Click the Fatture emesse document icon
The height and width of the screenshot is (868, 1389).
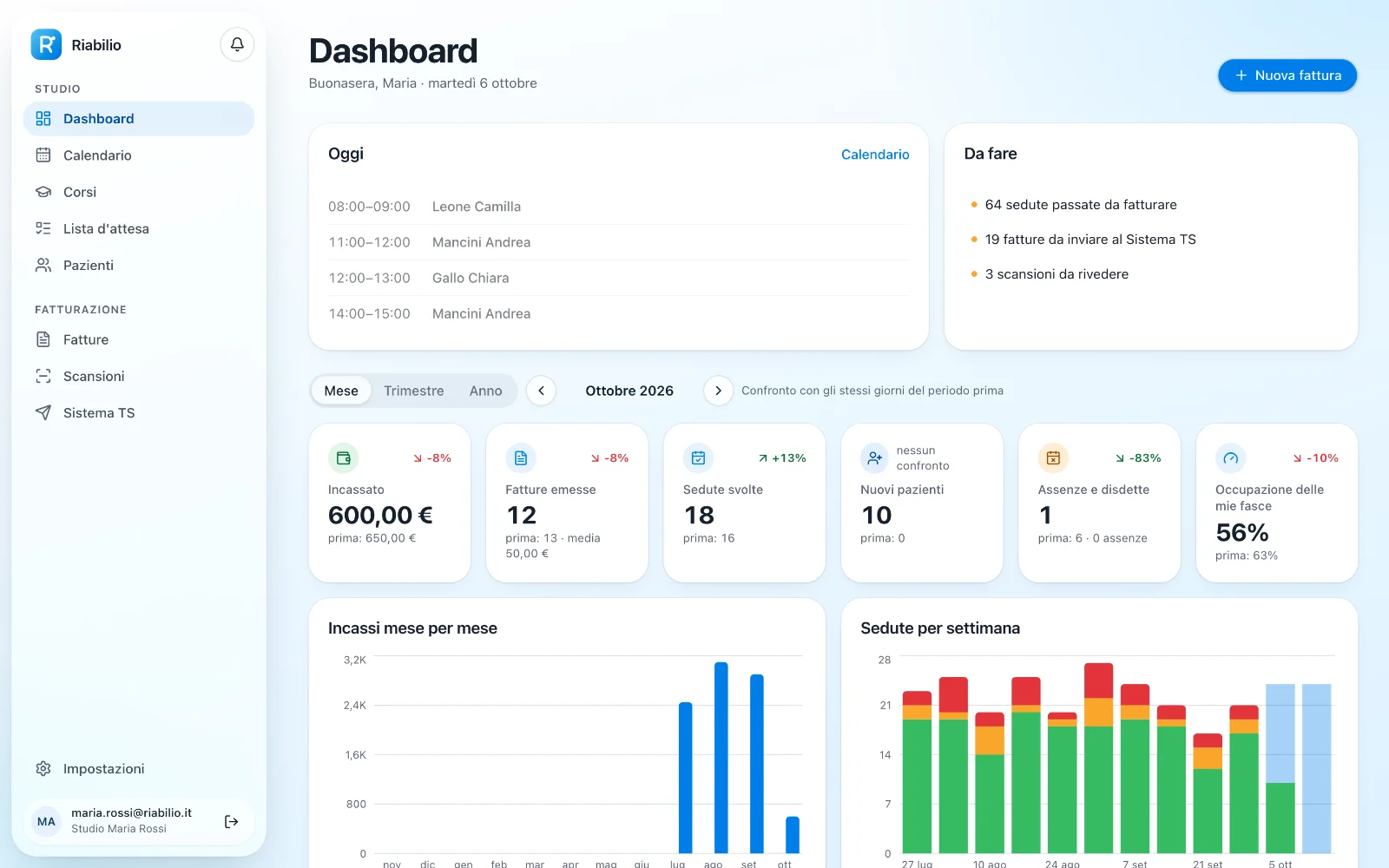point(521,457)
